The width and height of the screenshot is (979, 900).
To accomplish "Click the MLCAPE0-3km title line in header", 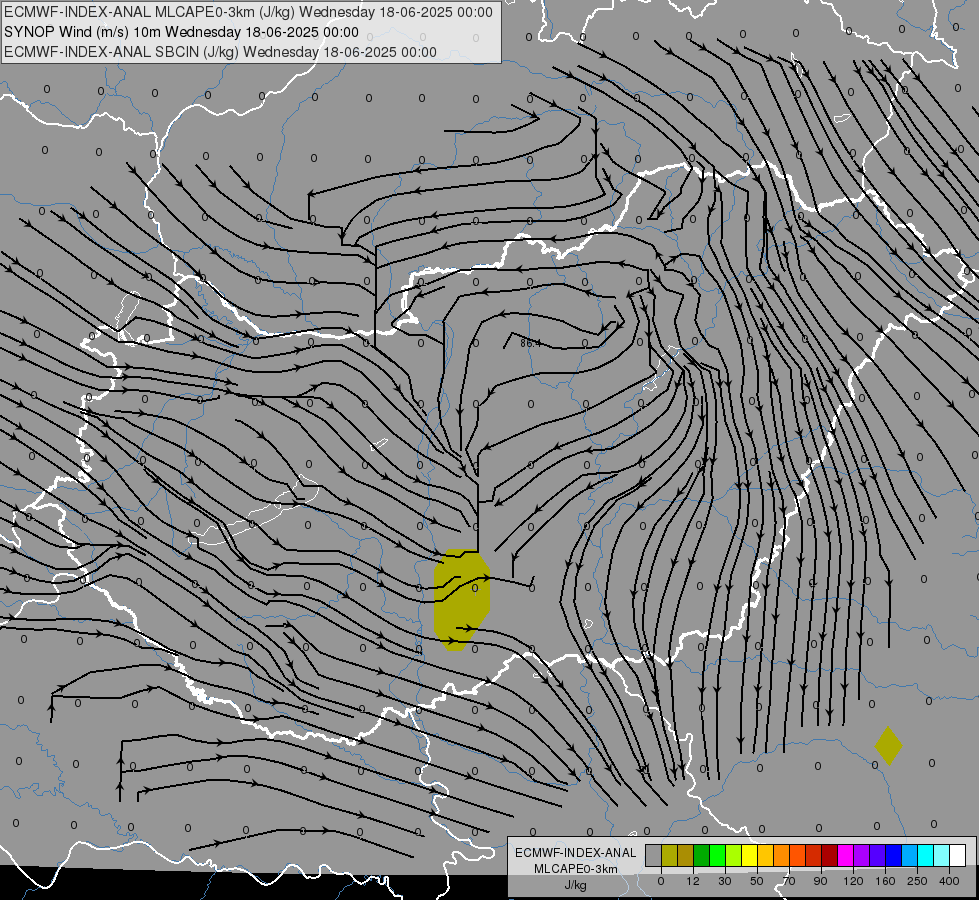I will 248,12.
